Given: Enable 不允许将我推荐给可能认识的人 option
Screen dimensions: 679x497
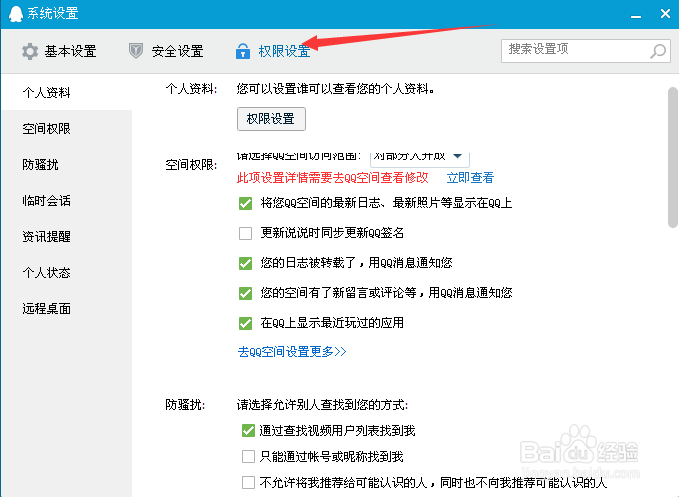Looking at the screenshot, I should click(248, 482).
